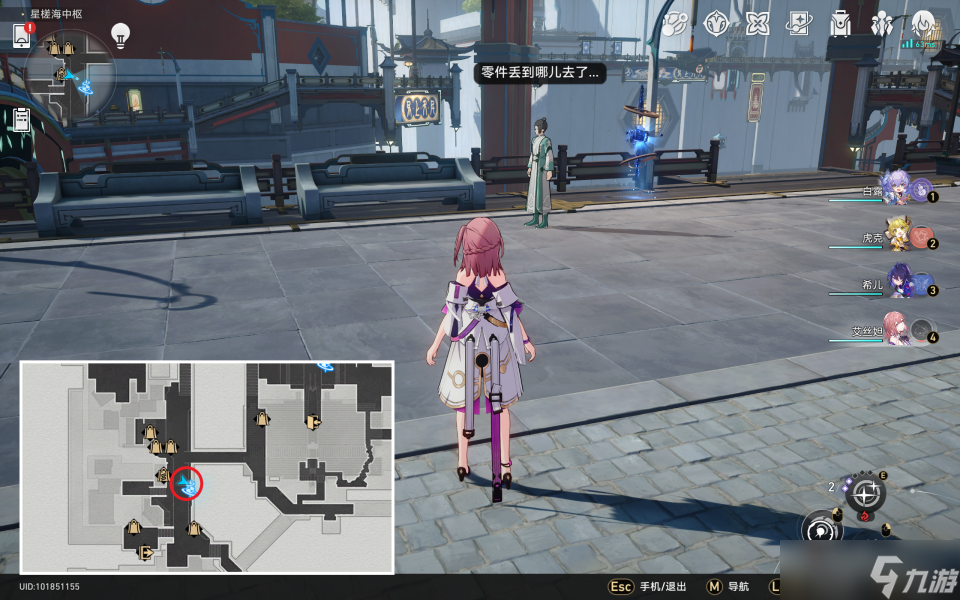Activate the E technique skill icon
The width and height of the screenshot is (960, 600).
click(x=865, y=493)
